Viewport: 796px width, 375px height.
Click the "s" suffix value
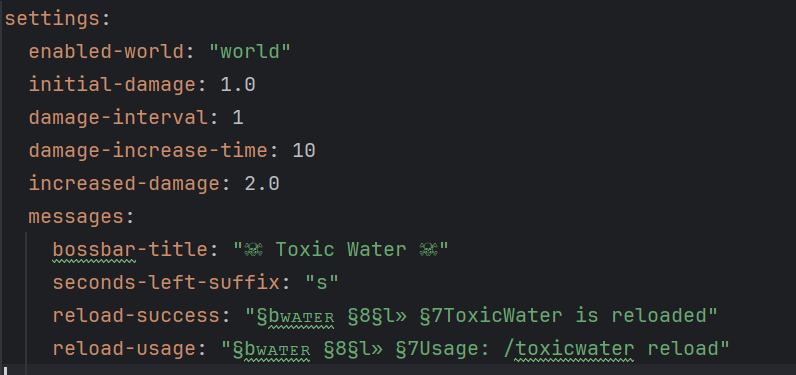coord(321,283)
